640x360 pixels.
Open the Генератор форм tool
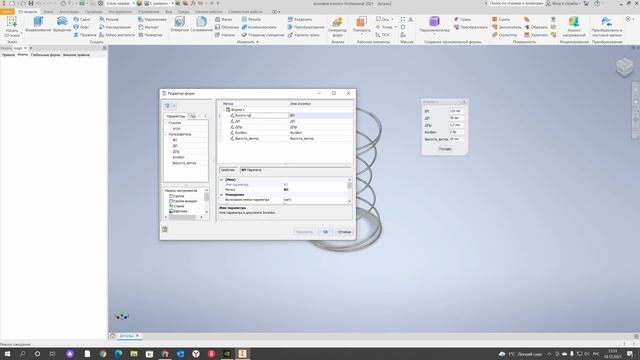pos(338,27)
